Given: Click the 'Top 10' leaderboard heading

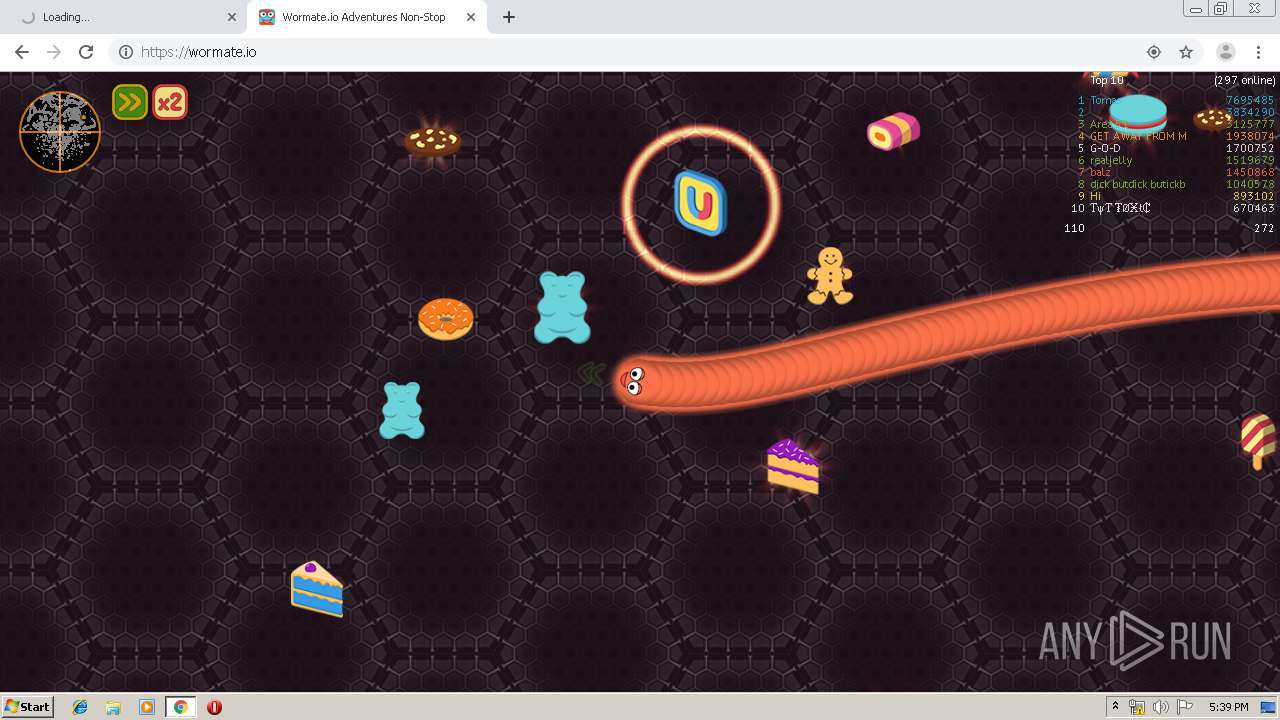Looking at the screenshot, I should click(1107, 80).
